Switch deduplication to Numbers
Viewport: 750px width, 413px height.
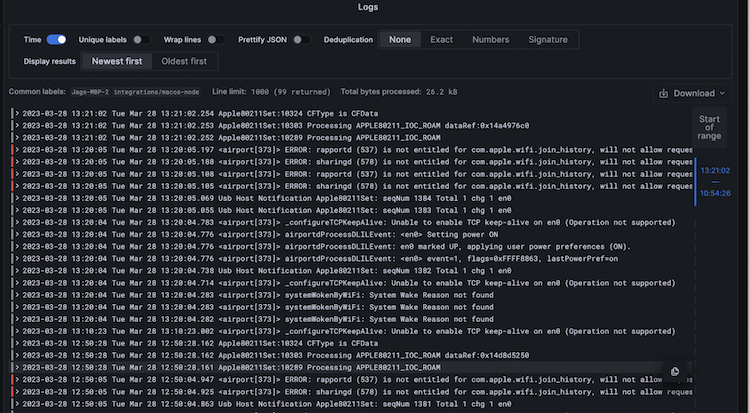tap(490, 40)
